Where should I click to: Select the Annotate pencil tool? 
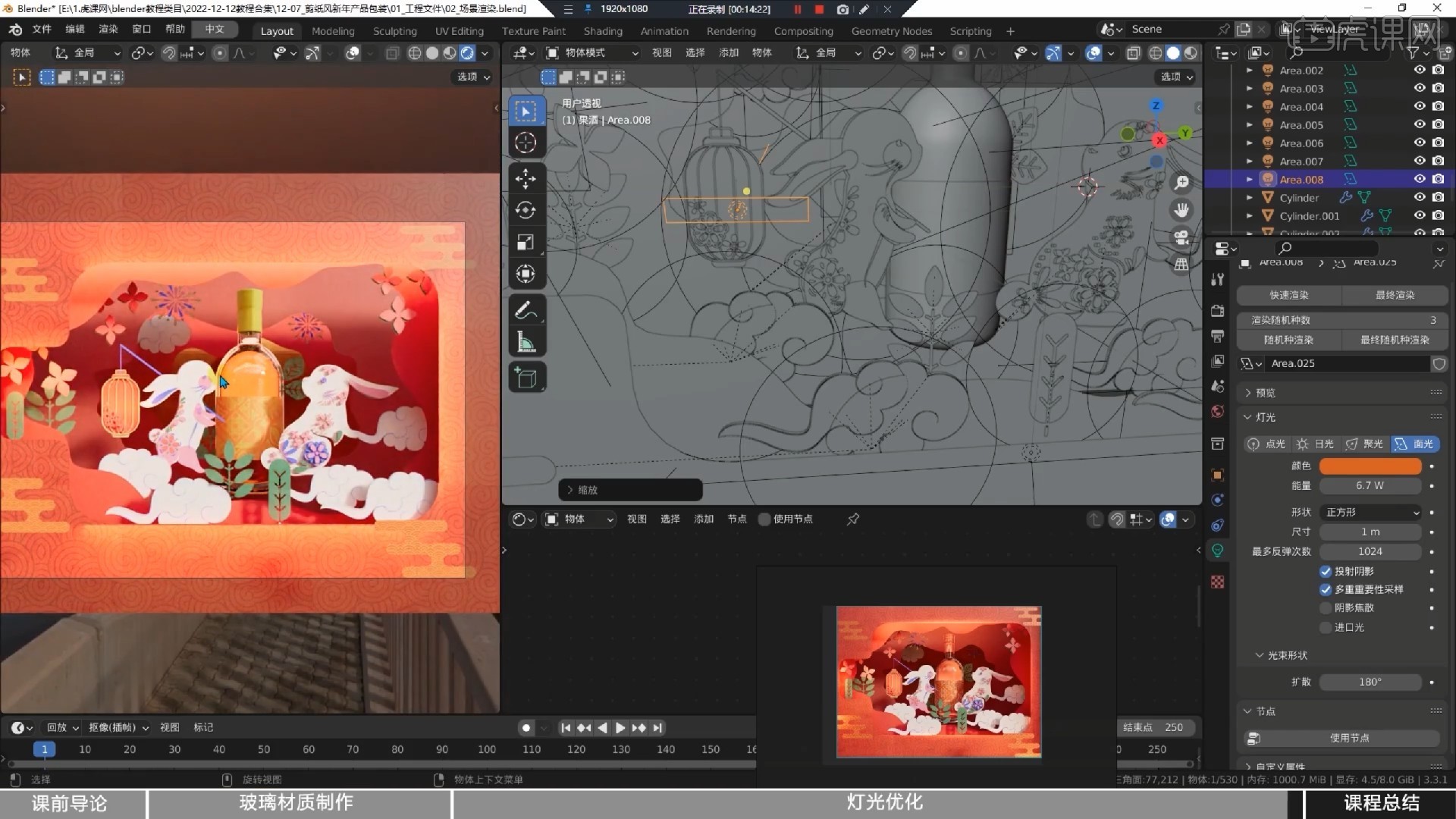point(526,310)
